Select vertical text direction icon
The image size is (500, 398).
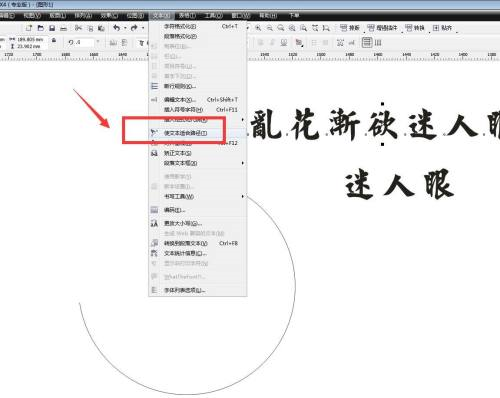click(378, 42)
